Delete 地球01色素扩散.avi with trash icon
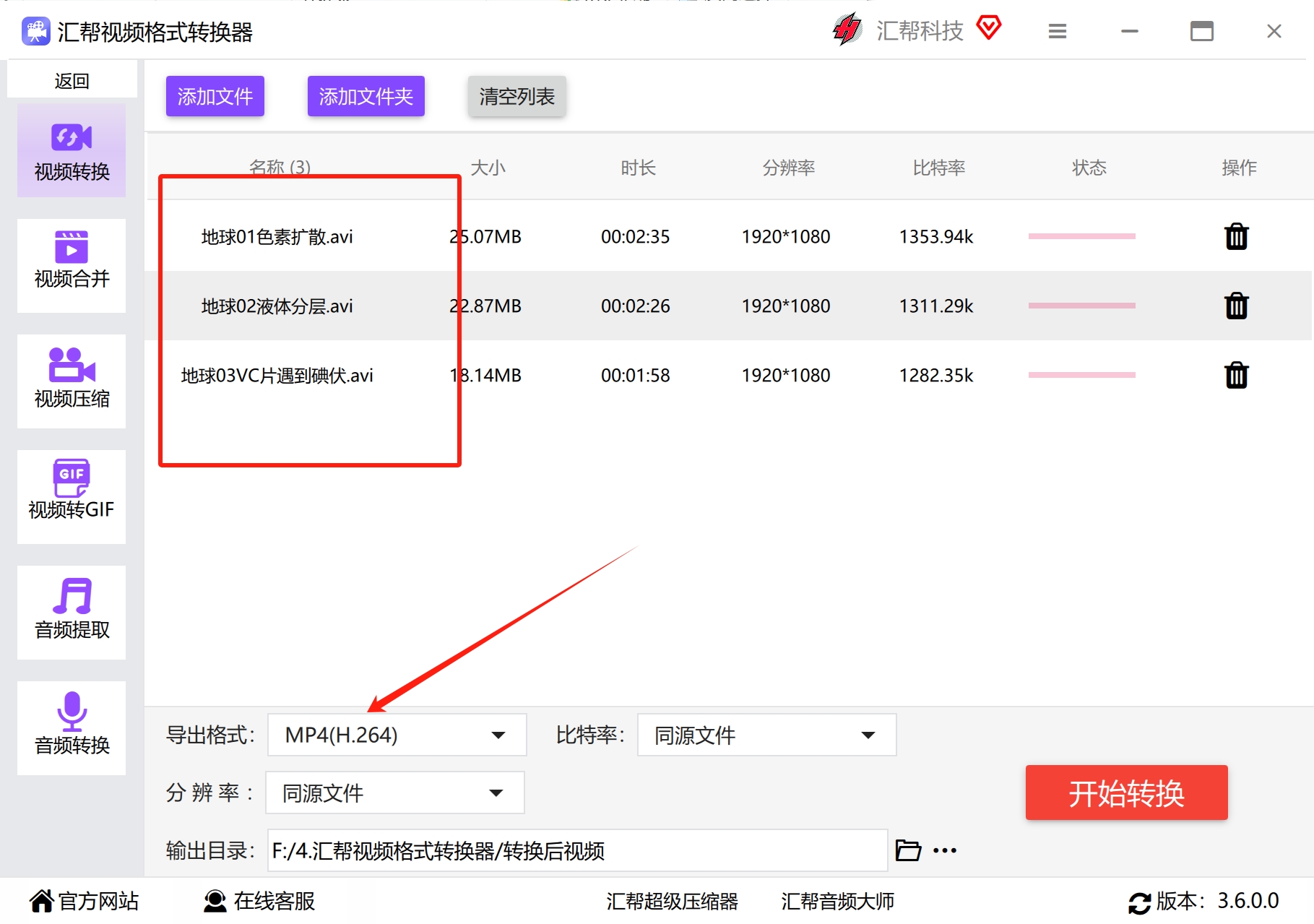 click(1236, 236)
